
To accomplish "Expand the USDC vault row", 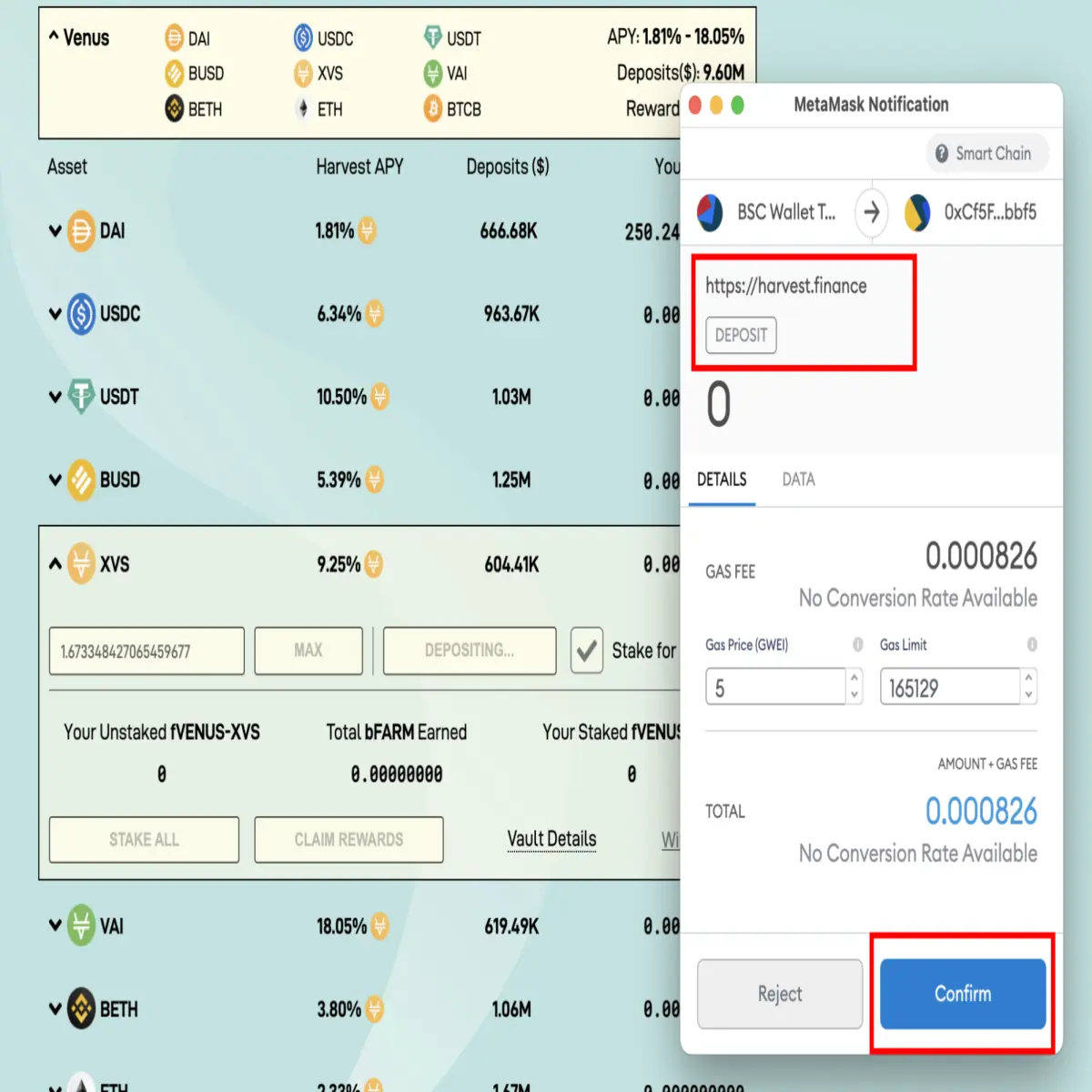I will coord(55,314).
